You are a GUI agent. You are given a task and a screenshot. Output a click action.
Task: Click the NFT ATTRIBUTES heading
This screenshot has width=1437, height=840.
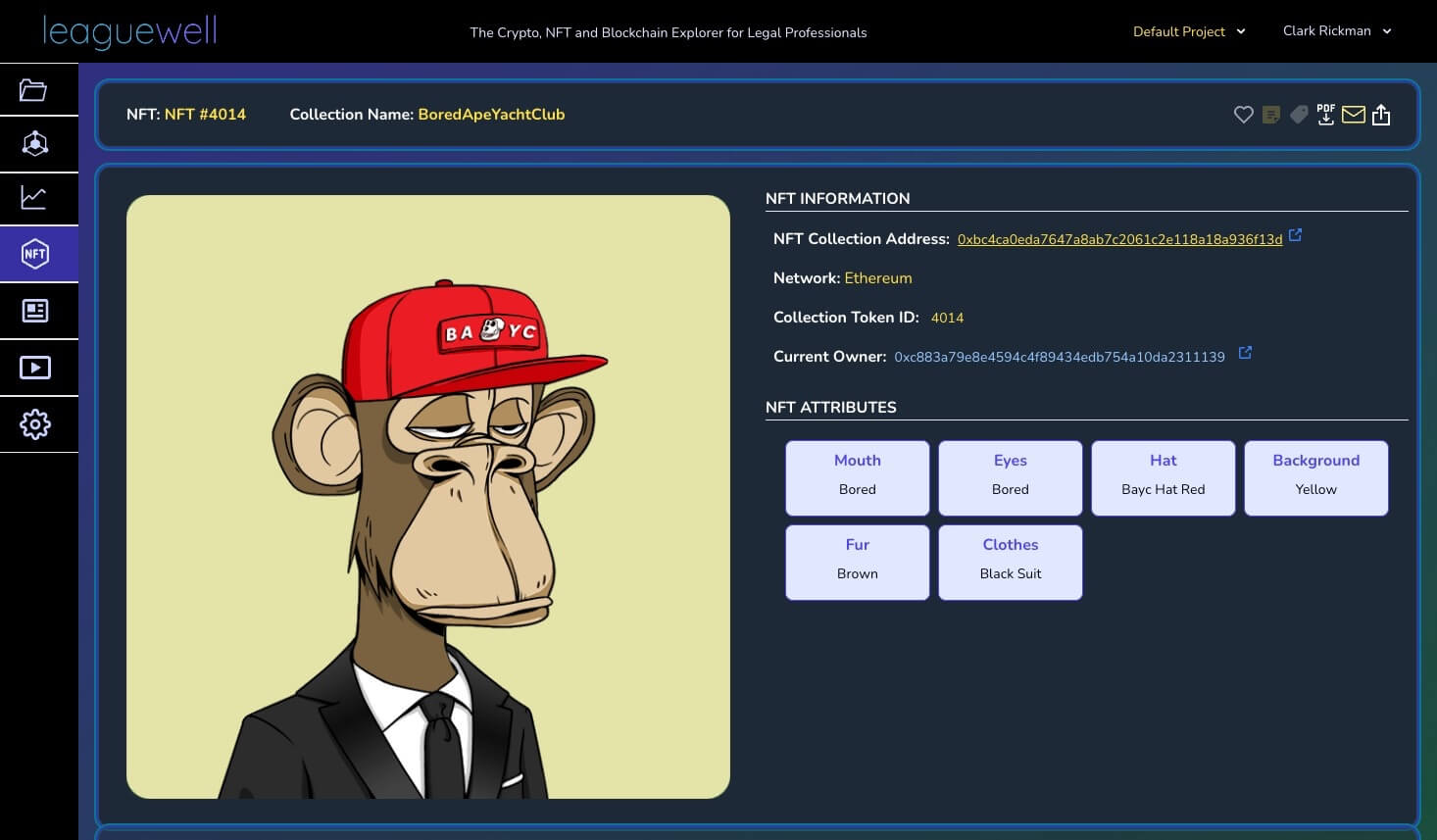click(x=831, y=407)
